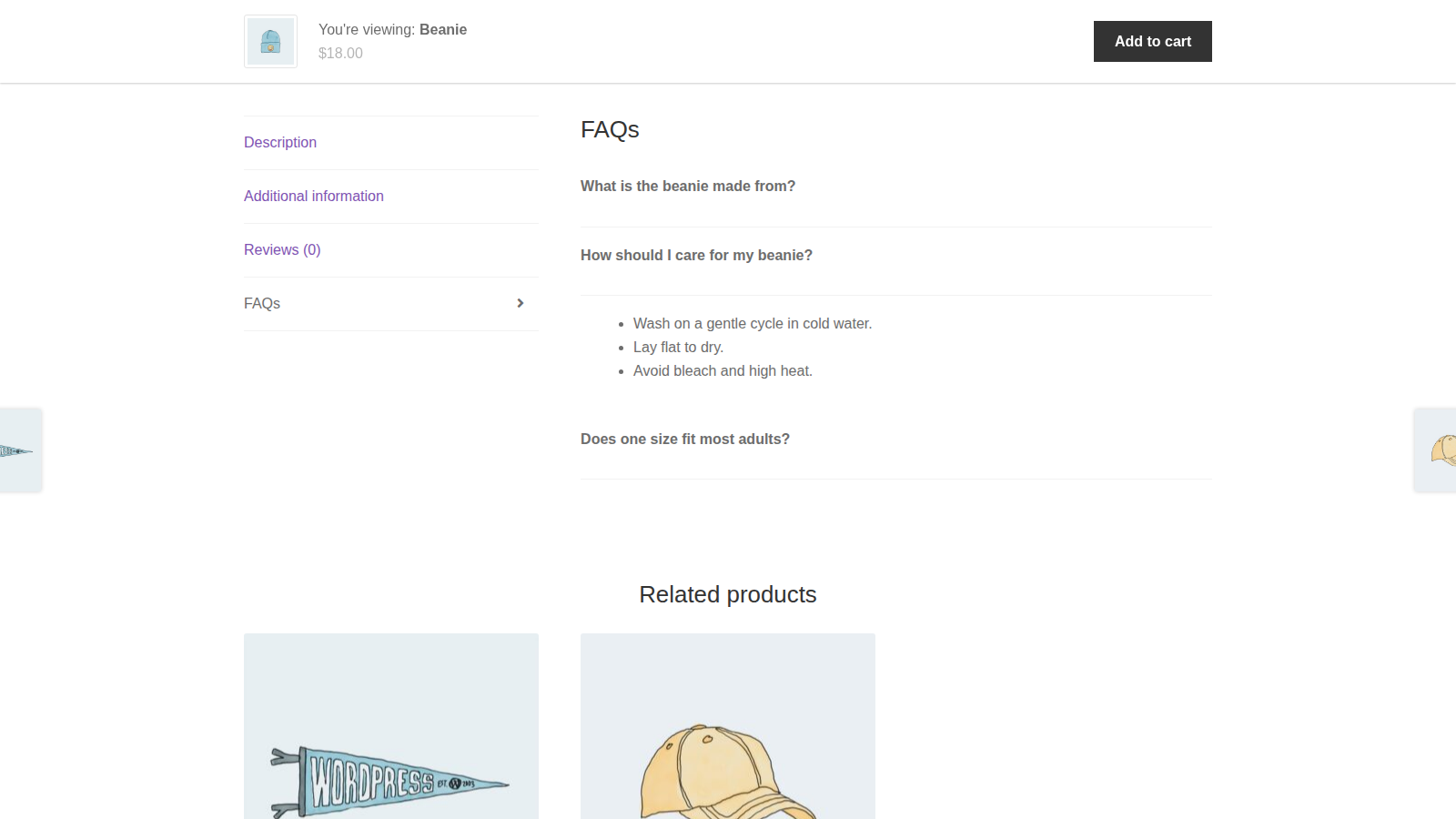Click the Beanie thumbnail in sticky header
This screenshot has height=819, width=1456.
[x=270, y=41]
